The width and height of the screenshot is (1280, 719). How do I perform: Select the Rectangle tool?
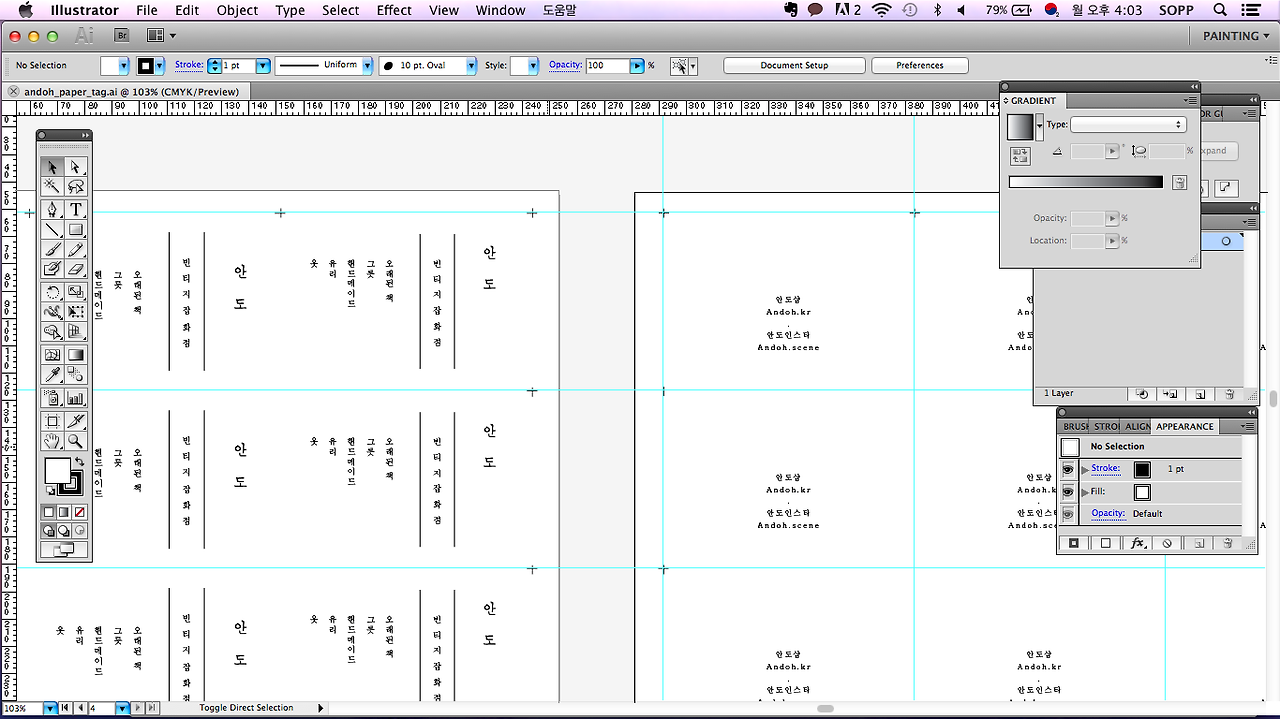point(76,229)
